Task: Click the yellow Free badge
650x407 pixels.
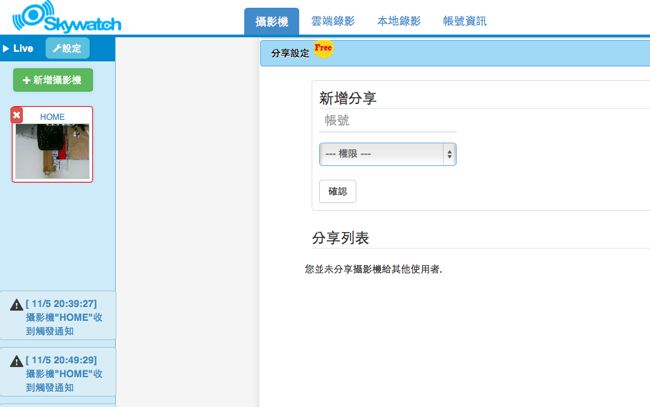Action: [323, 47]
